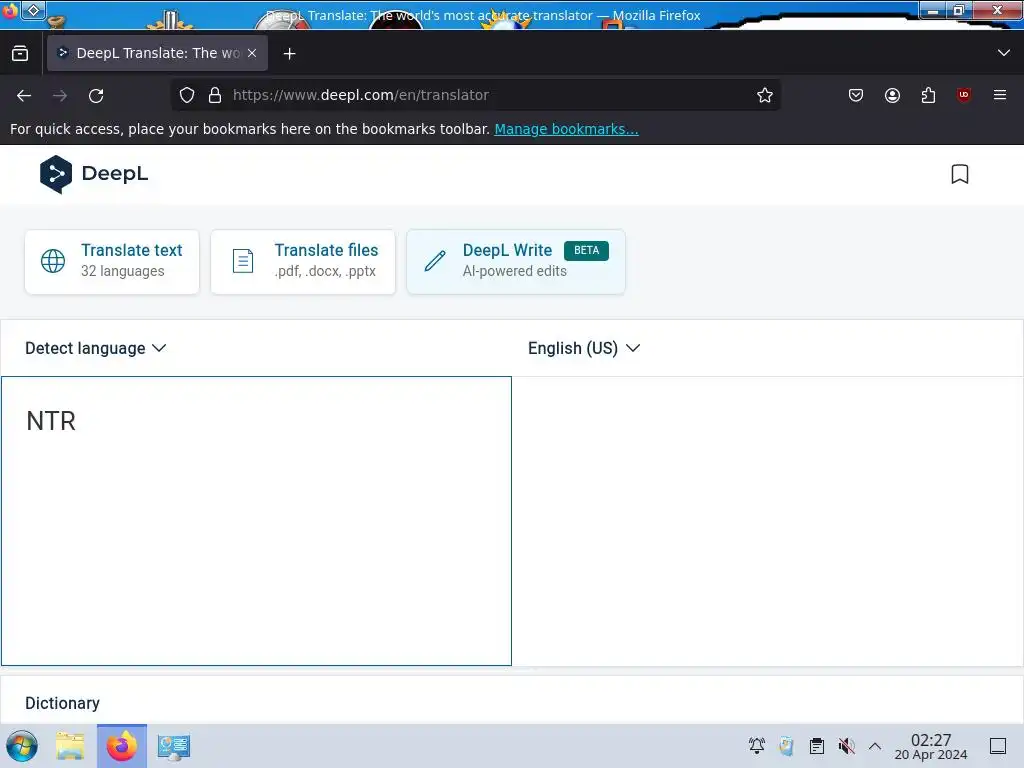Click the DeepL logo icon
1024x768 pixels.
(x=56, y=174)
